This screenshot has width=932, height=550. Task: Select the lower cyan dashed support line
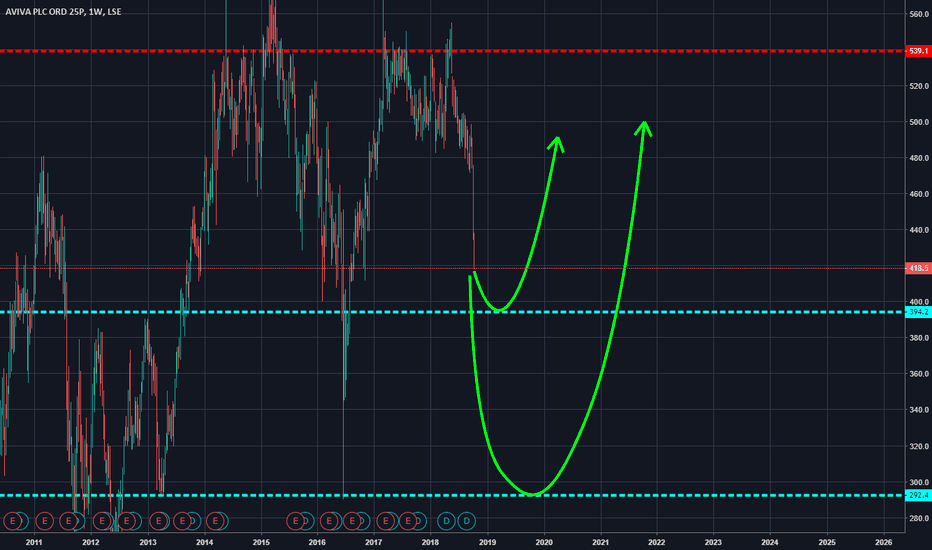[452, 495]
